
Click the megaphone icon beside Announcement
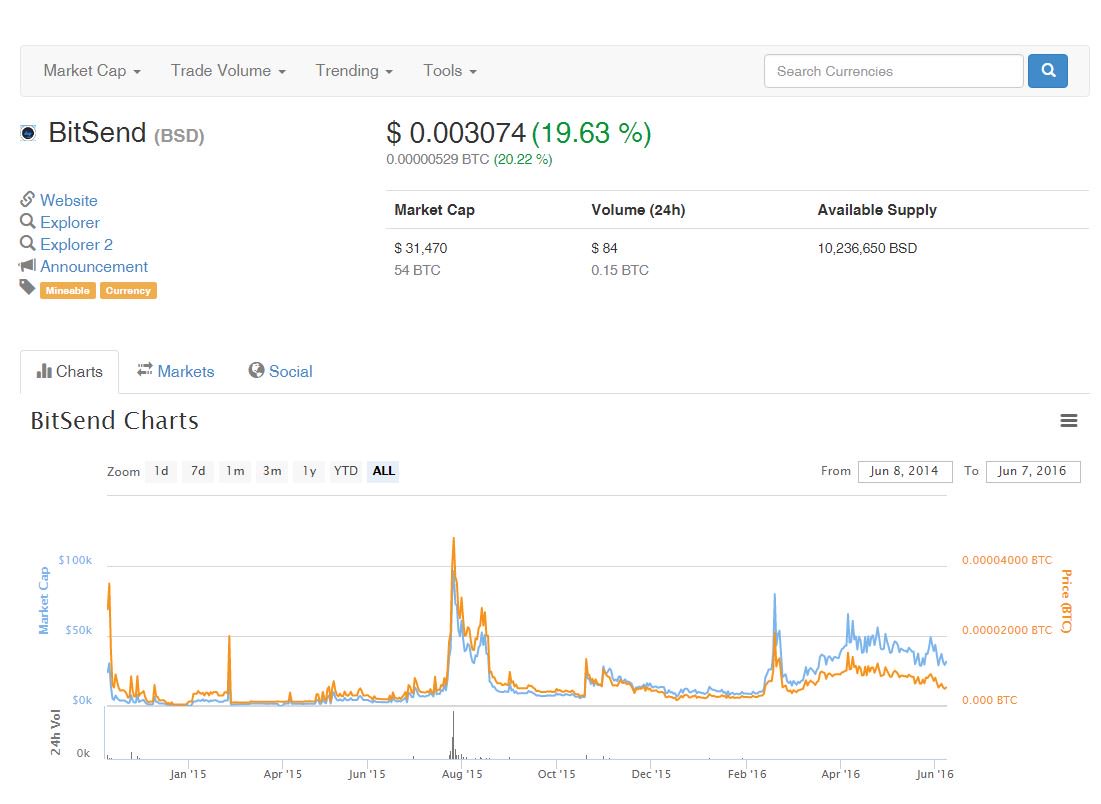27,265
